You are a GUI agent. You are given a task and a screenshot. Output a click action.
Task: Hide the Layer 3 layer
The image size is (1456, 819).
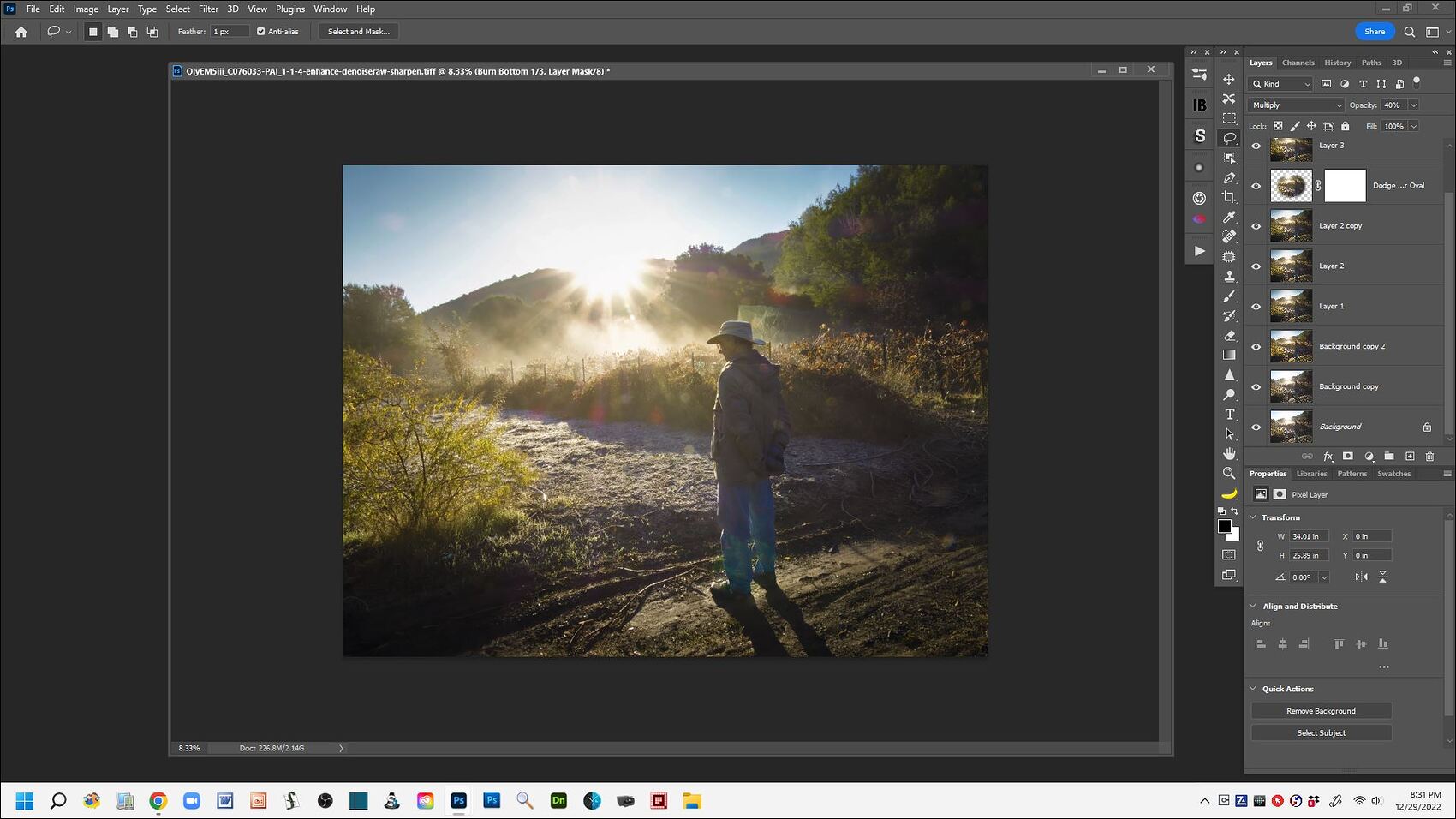point(1256,146)
